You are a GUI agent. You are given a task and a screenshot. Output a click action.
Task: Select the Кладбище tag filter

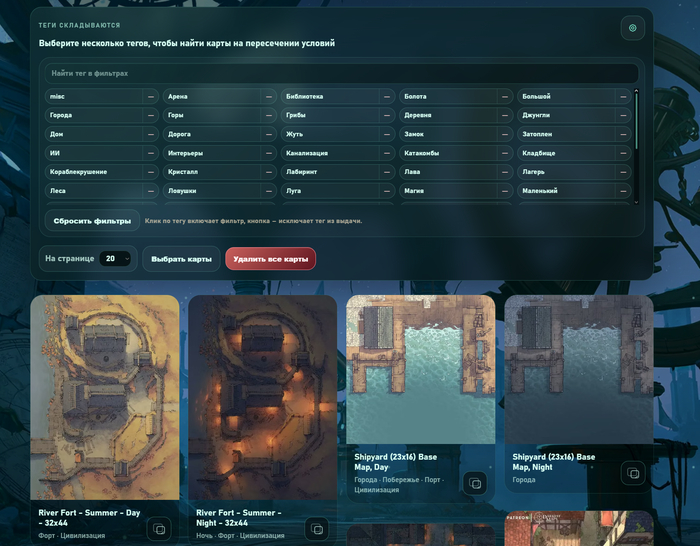[x=567, y=153]
